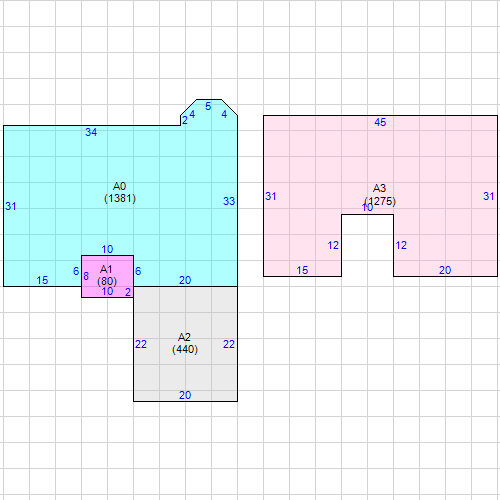The image size is (500, 500).
Task: Click the 22 dimension on A2's left edge
Action: pos(141,344)
